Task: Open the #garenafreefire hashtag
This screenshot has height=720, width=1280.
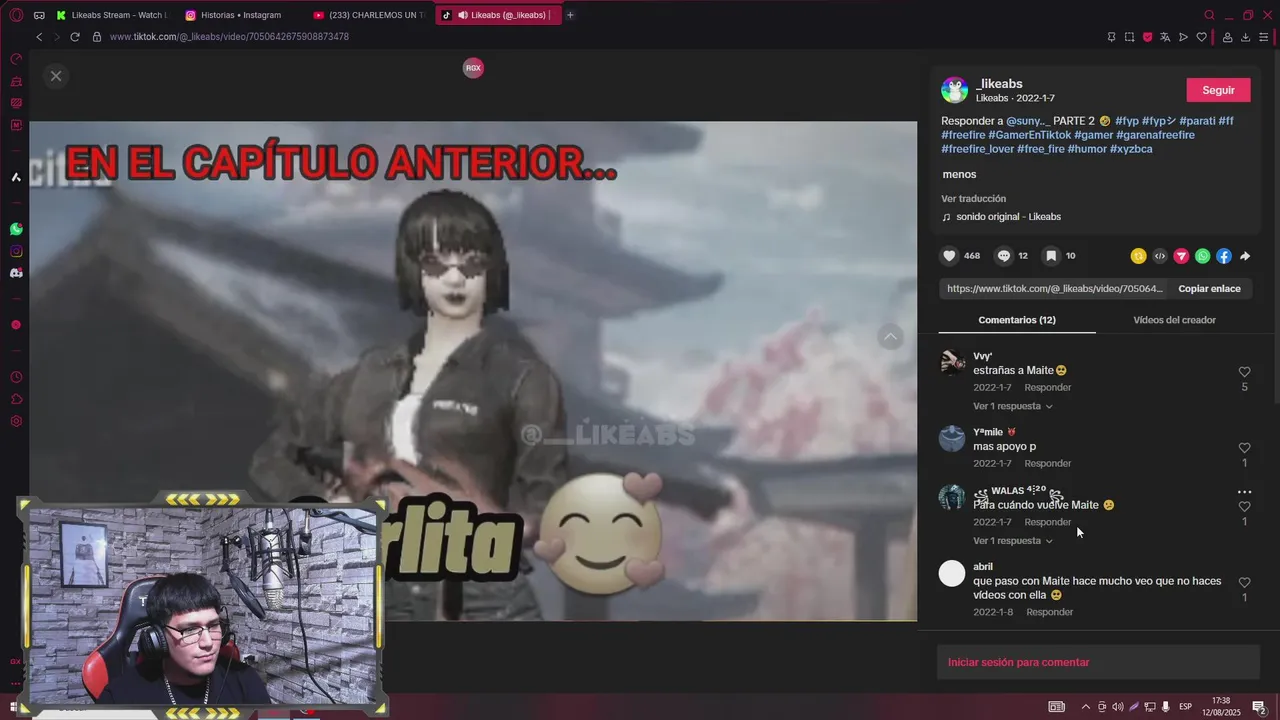Action: click(1155, 135)
